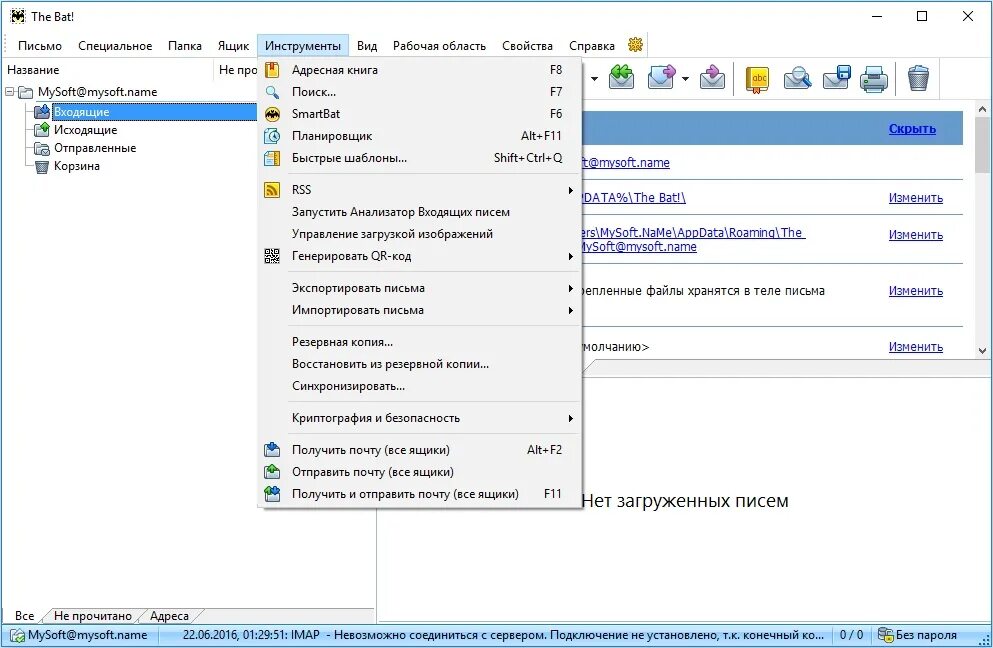Click the Получить почту icon
This screenshot has height=648, width=993.
pyautogui.click(x=272, y=450)
